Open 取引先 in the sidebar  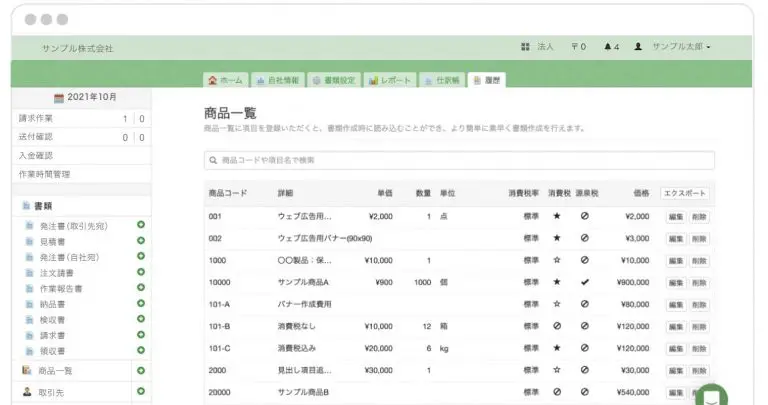[51, 393]
